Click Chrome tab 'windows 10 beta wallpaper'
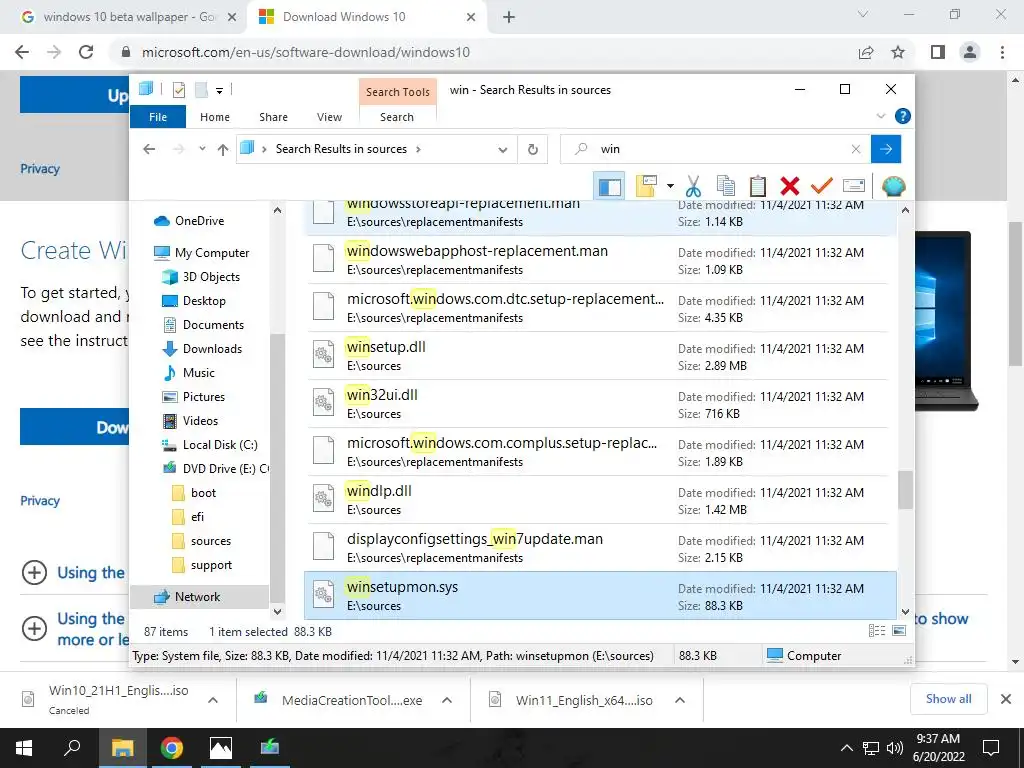Viewport: 1024px width, 768px height. tap(128, 17)
